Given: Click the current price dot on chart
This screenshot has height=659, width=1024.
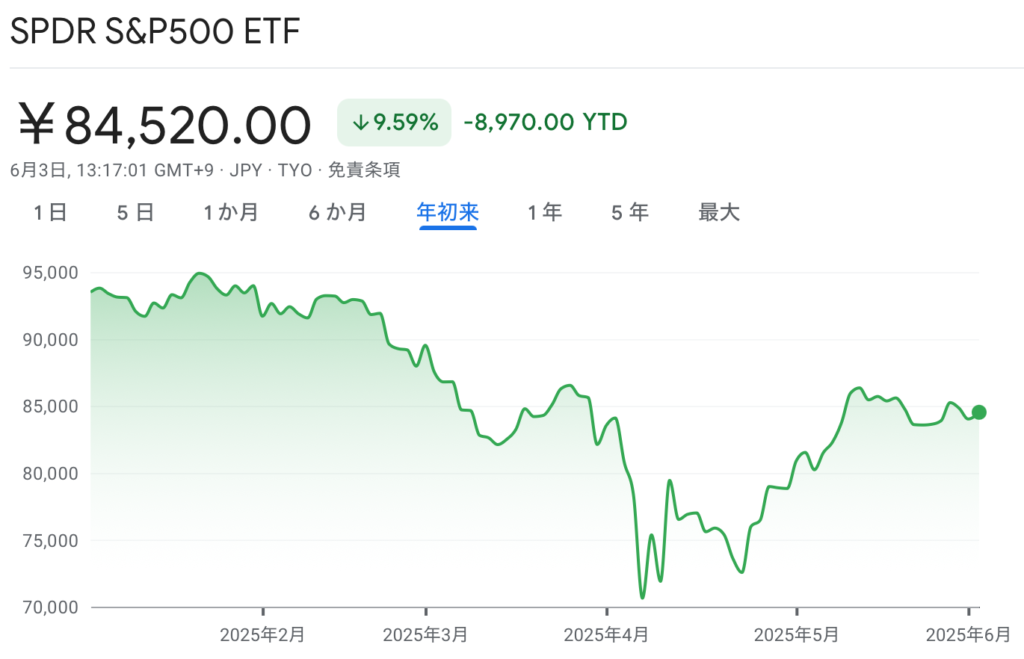Looking at the screenshot, I should click(979, 412).
